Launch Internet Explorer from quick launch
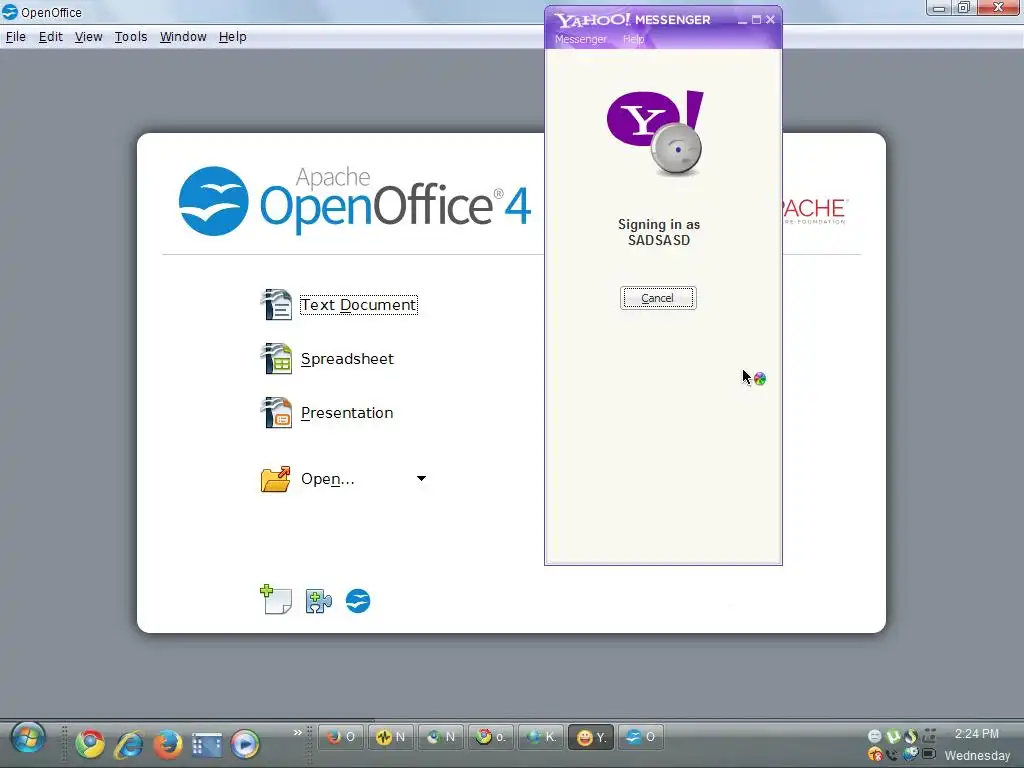Image resolution: width=1024 pixels, height=768 pixels. 129,744
